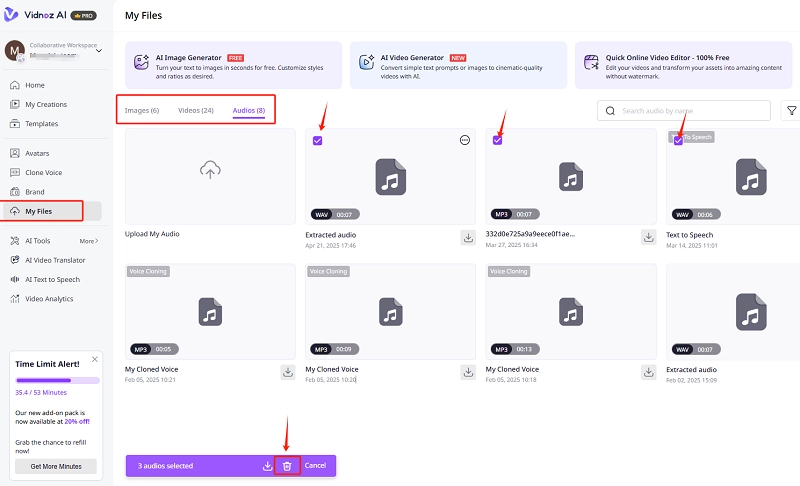This screenshot has height=486, width=800.
Task: Click the minutes usage progress bar
Action: click(57, 380)
